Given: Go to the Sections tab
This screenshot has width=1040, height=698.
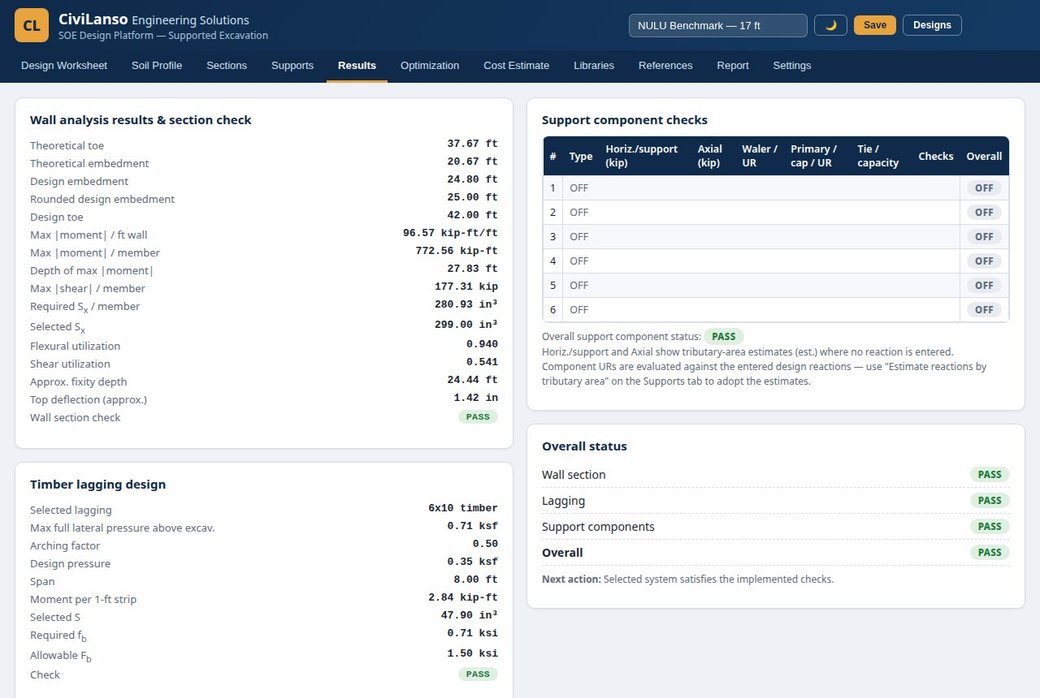Looking at the screenshot, I should point(226,66).
